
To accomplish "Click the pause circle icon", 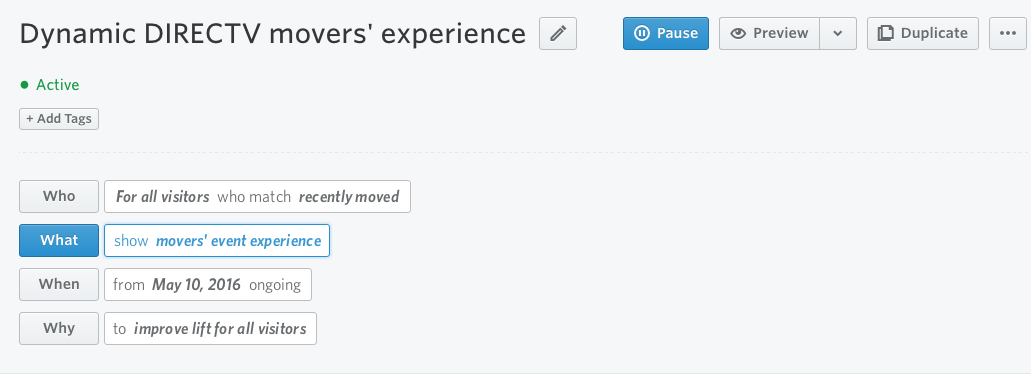I will (642, 34).
